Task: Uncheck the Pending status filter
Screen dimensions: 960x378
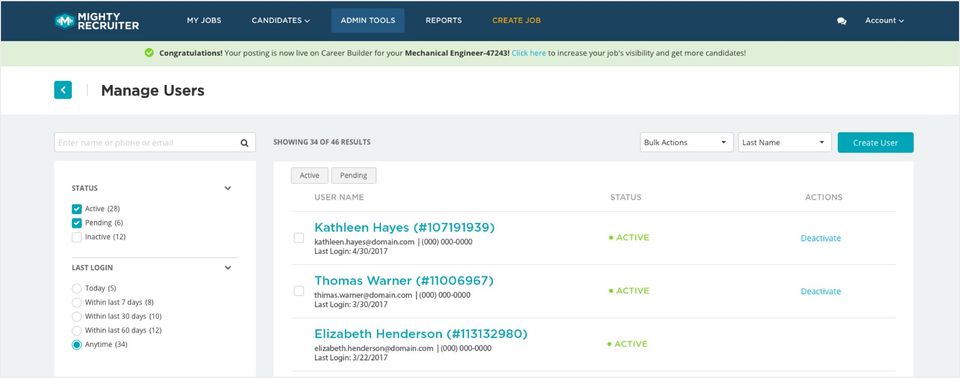Action: (x=77, y=223)
